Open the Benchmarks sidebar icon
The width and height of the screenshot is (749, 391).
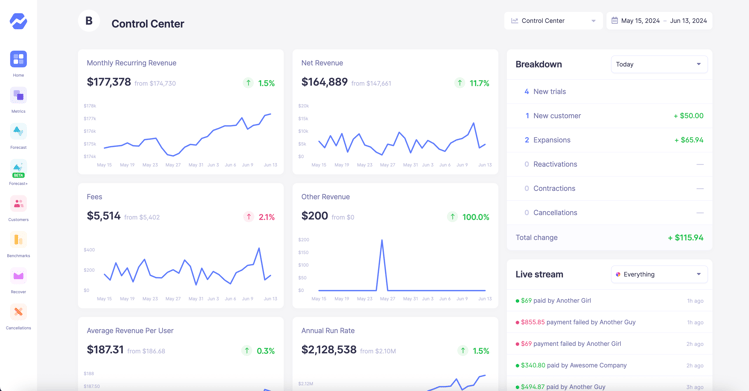(x=18, y=240)
